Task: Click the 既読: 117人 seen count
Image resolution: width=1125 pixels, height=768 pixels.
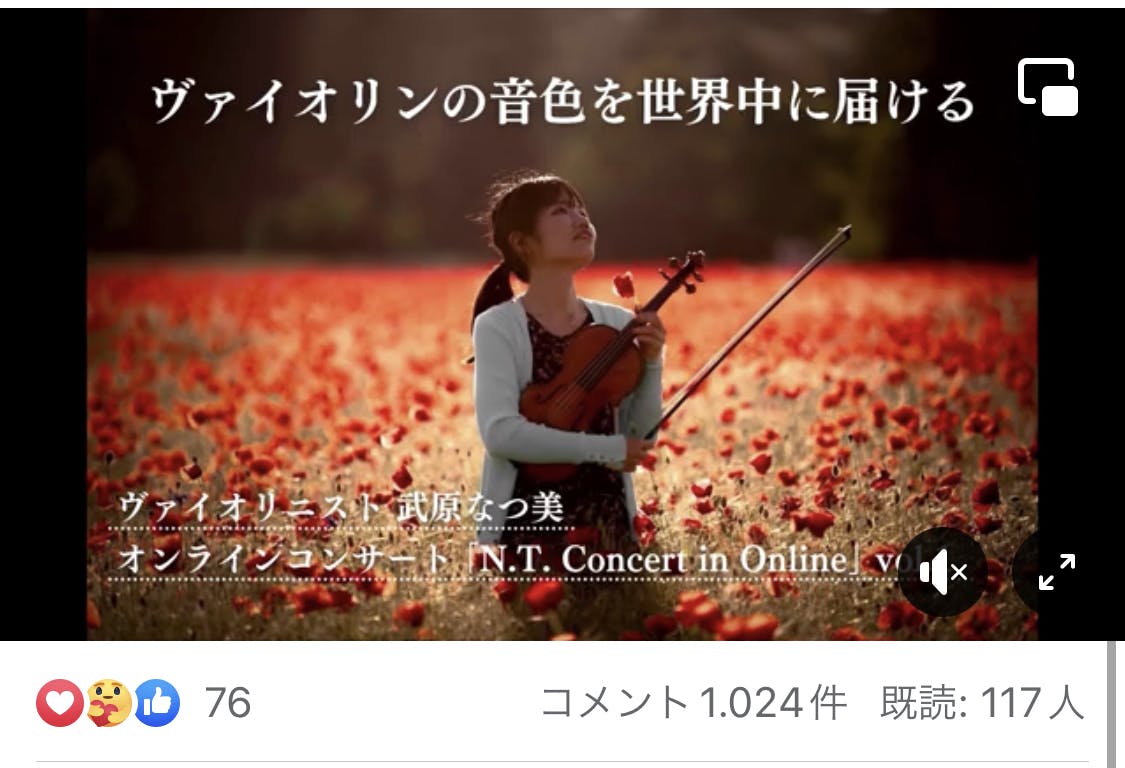Action: click(982, 703)
